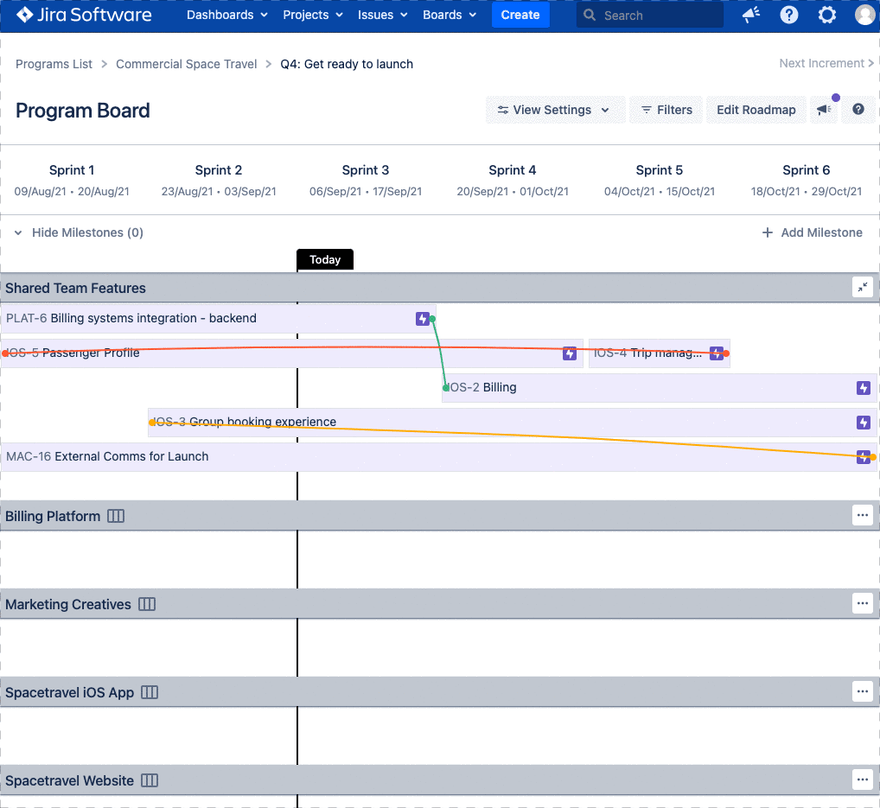
Task: Click the Program Board announcement megaphone icon
Action: coord(823,110)
